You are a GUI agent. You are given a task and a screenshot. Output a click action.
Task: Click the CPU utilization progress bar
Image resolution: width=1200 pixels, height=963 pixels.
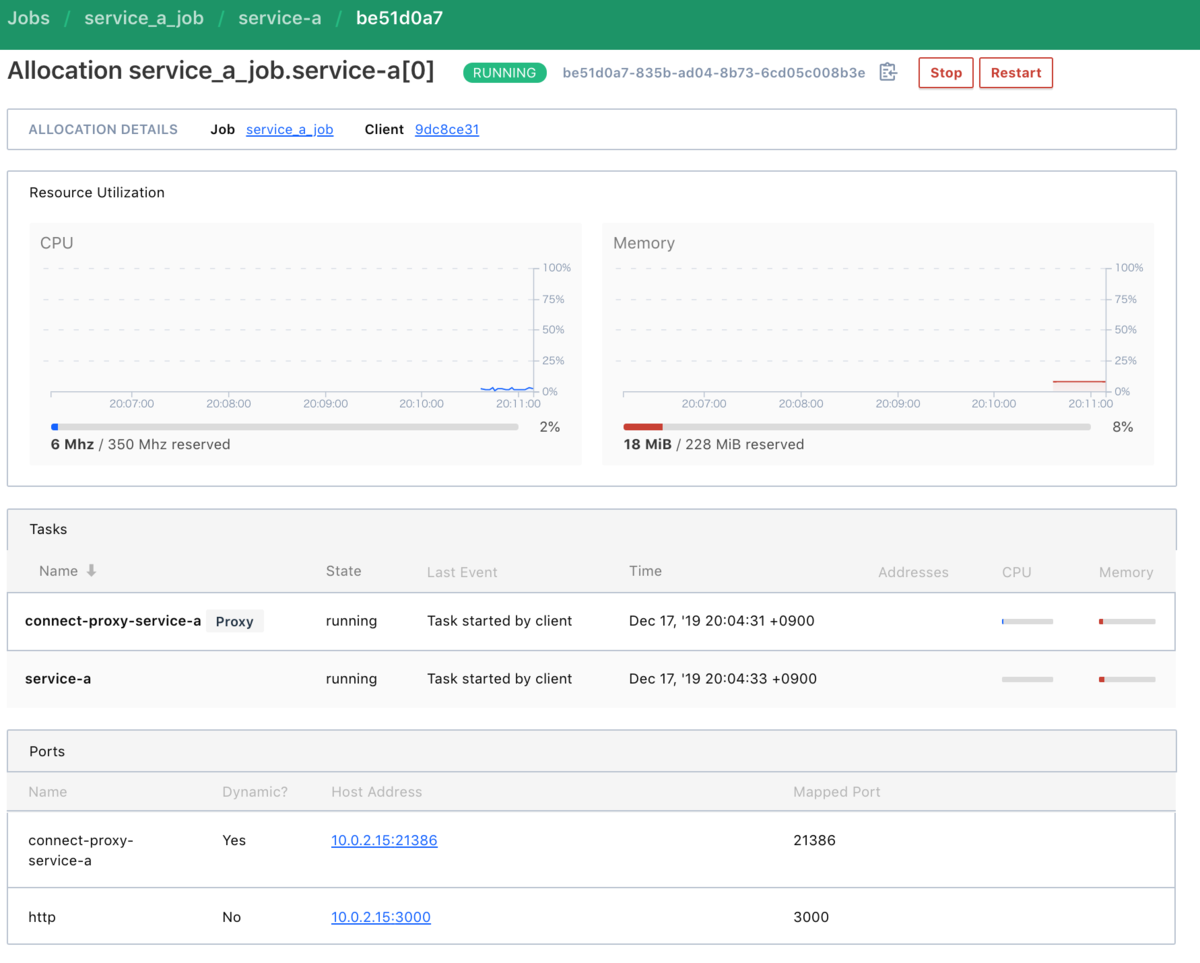pyautogui.click(x=285, y=427)
